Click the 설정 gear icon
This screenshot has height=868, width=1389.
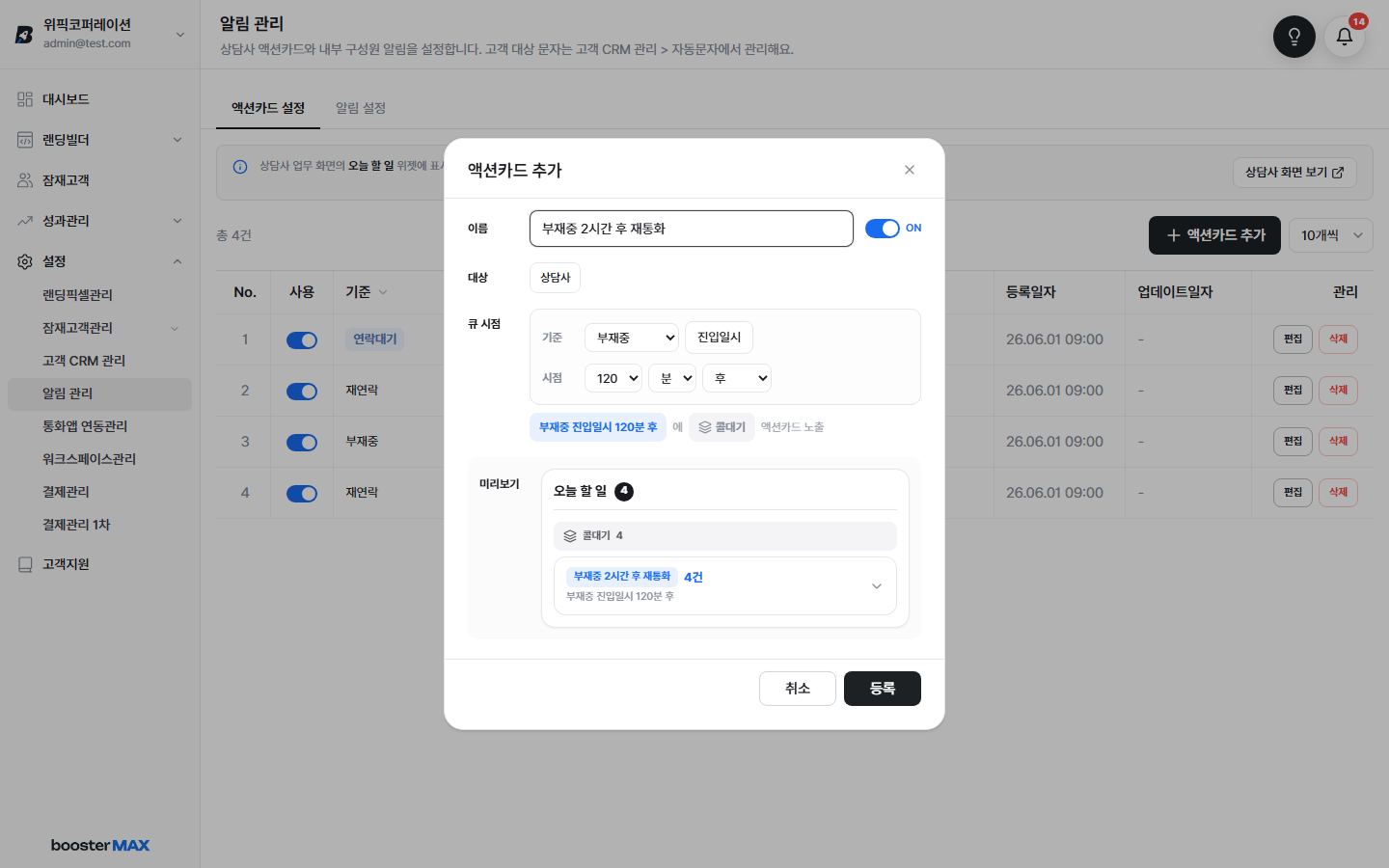pos(25,261)
